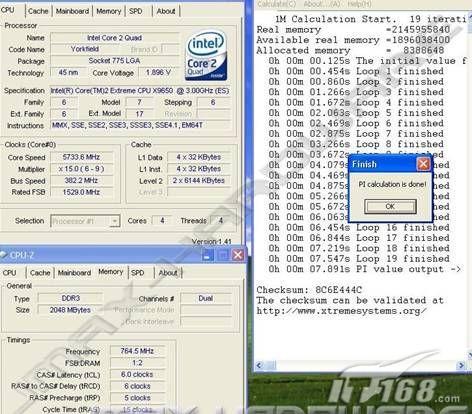This screenshot has height=414, width=472.
Task: Click the memory Frequency value 764.5 MHz
Action: pos(137,351)
